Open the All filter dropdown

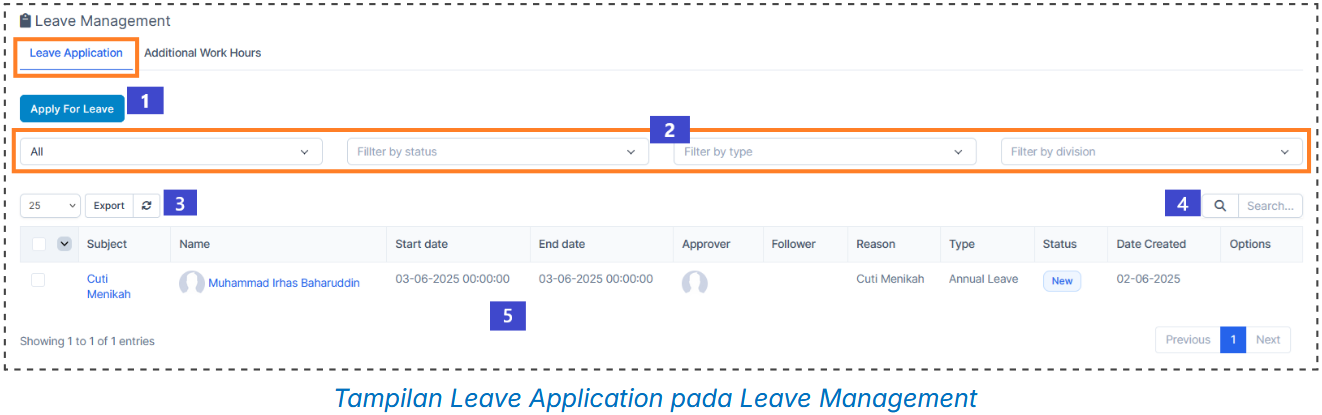point(171,152)
